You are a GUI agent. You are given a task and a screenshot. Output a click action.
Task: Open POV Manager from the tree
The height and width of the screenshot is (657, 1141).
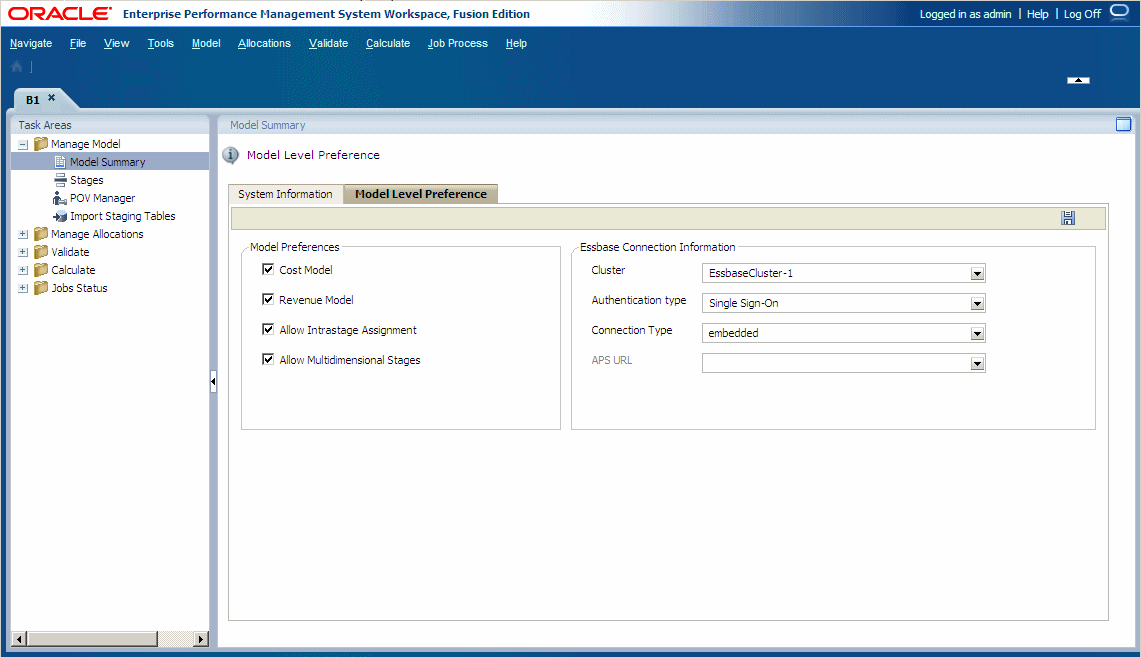coord(58,197)
